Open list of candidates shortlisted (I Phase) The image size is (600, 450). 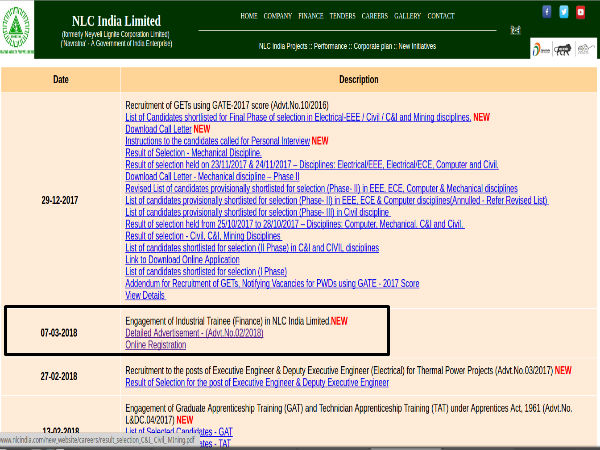pos(206,272)
